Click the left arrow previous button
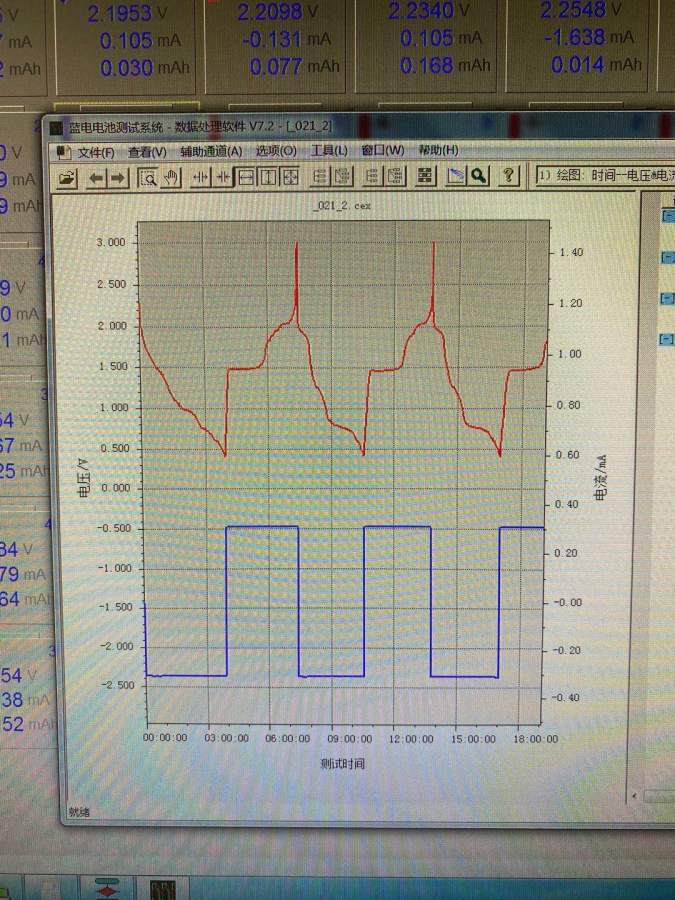Viewport: 675px width, 900px height. point(96,177)
